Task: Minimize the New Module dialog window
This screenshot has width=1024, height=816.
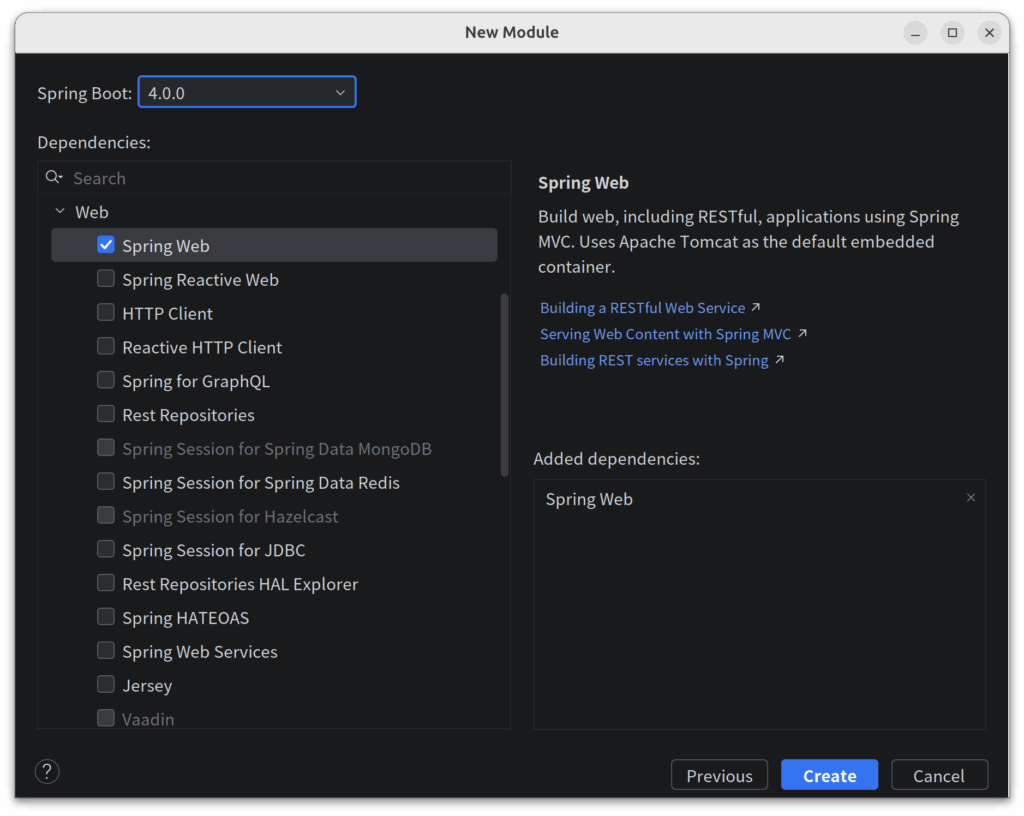Action: (915, 33)
